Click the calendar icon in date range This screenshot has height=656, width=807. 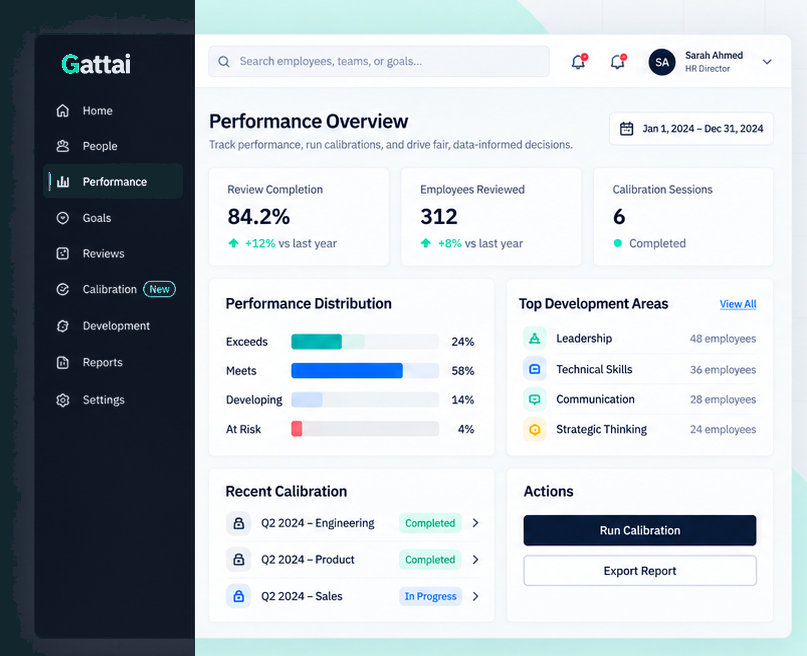(626, 129)
